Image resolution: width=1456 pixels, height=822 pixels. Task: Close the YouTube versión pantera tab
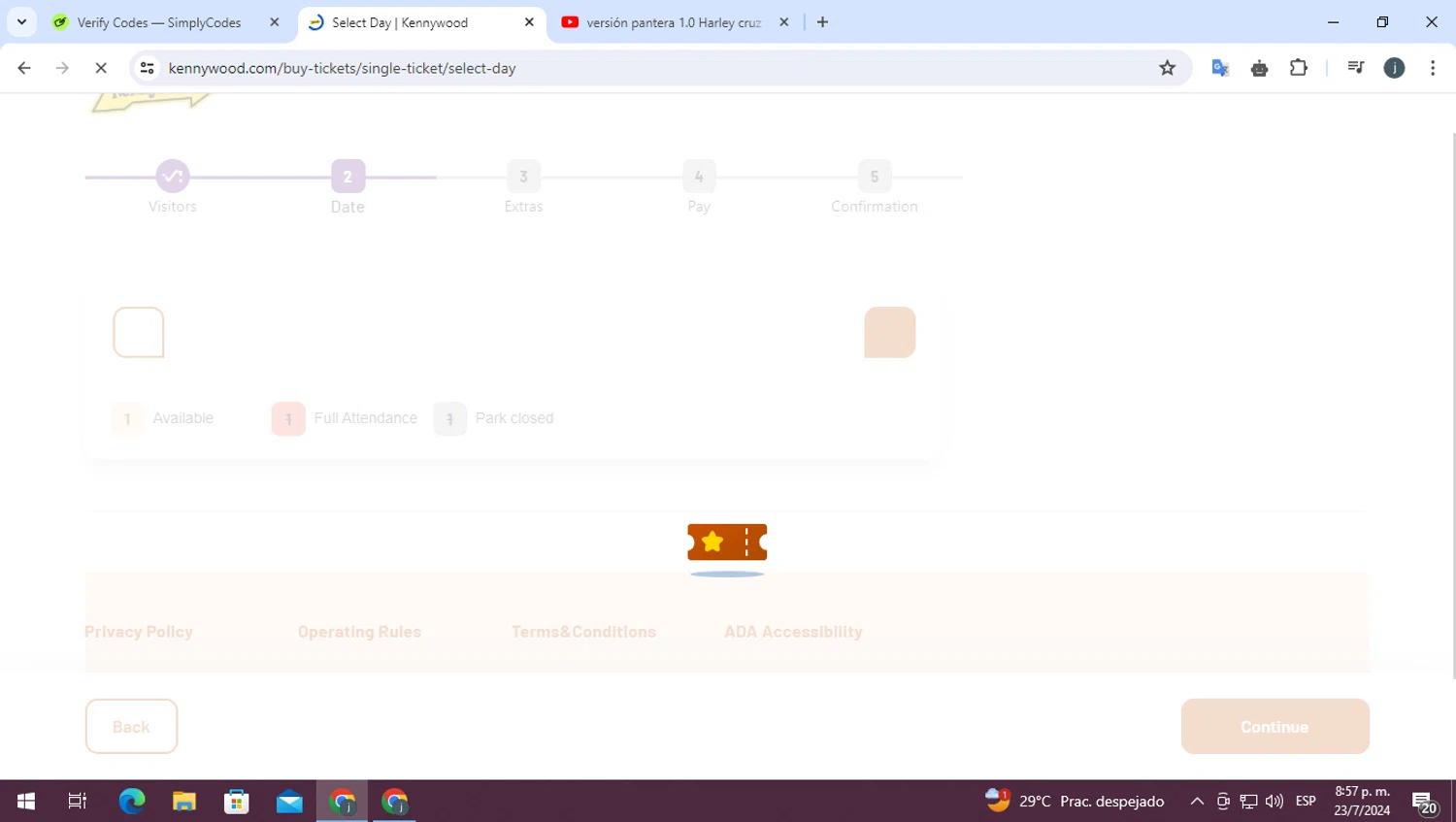click(x=784, y=22)
